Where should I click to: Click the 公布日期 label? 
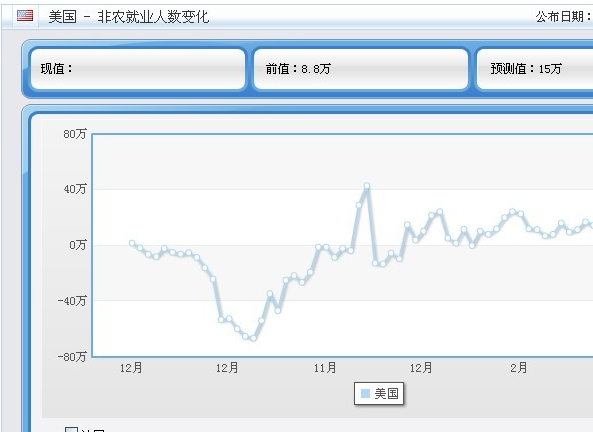coord(563,17)
